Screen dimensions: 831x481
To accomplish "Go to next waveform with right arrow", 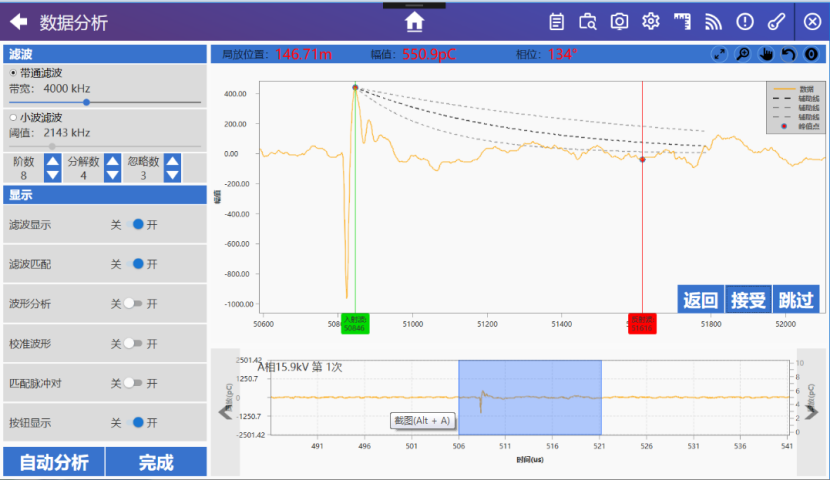I will point(811,412).
